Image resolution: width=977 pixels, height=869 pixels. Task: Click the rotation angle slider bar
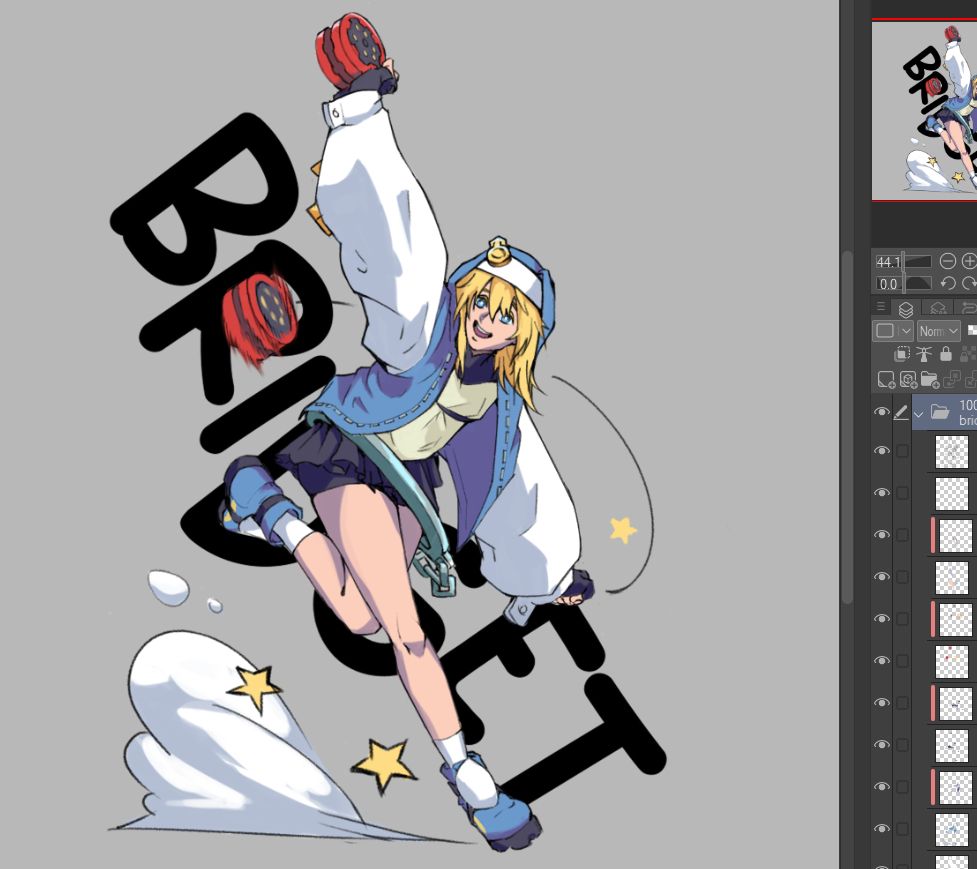click(918, 284)
